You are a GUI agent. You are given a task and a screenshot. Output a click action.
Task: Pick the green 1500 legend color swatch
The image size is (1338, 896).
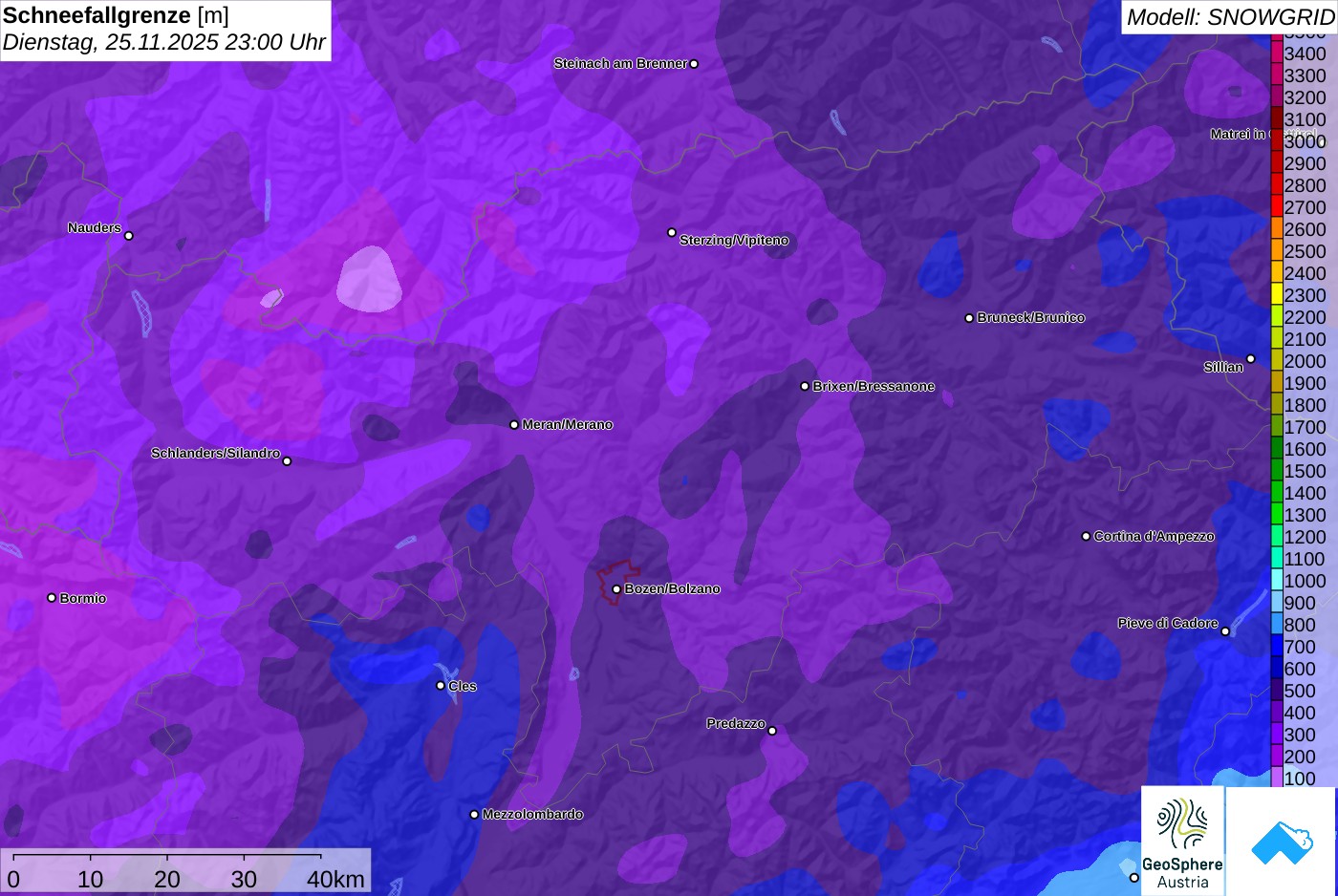click(1276, 471)
